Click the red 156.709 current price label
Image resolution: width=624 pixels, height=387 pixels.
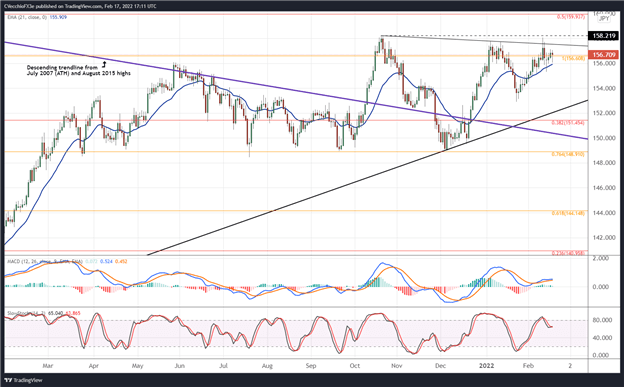(x=604, y=55)
